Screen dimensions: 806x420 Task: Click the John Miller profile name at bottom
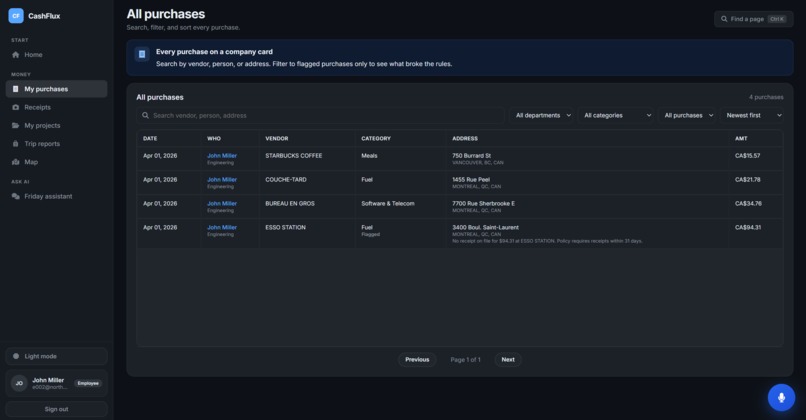tap(48, 380)
